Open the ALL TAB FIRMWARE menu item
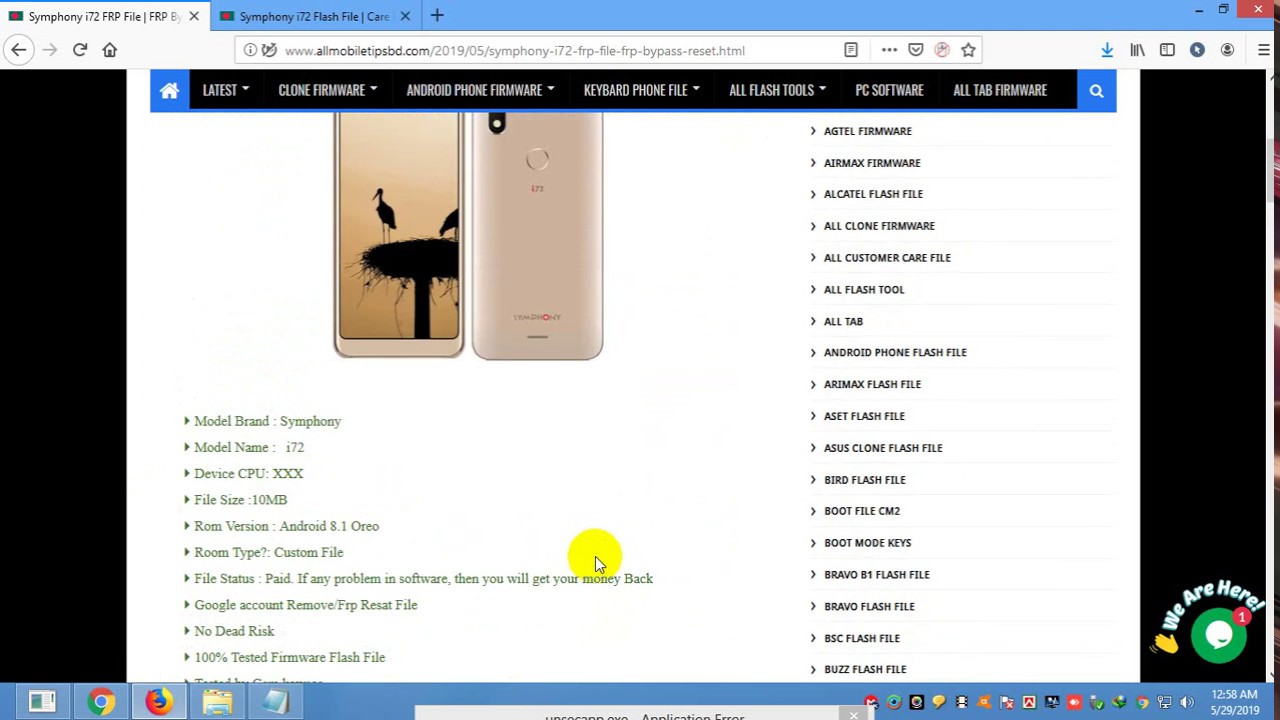 (1000, 90)
